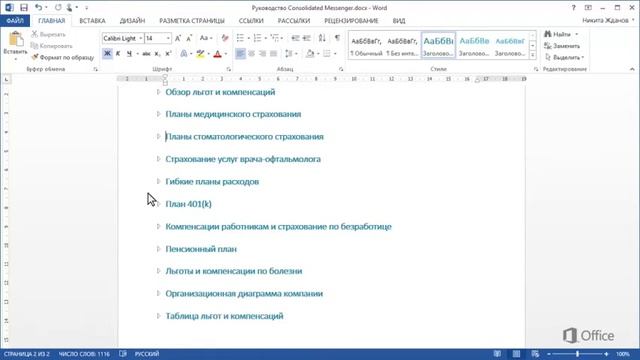The width and height of the screenshot is (640, 360).
Task: Switch to the ДИЗАЙН tab
Action: 132,20
